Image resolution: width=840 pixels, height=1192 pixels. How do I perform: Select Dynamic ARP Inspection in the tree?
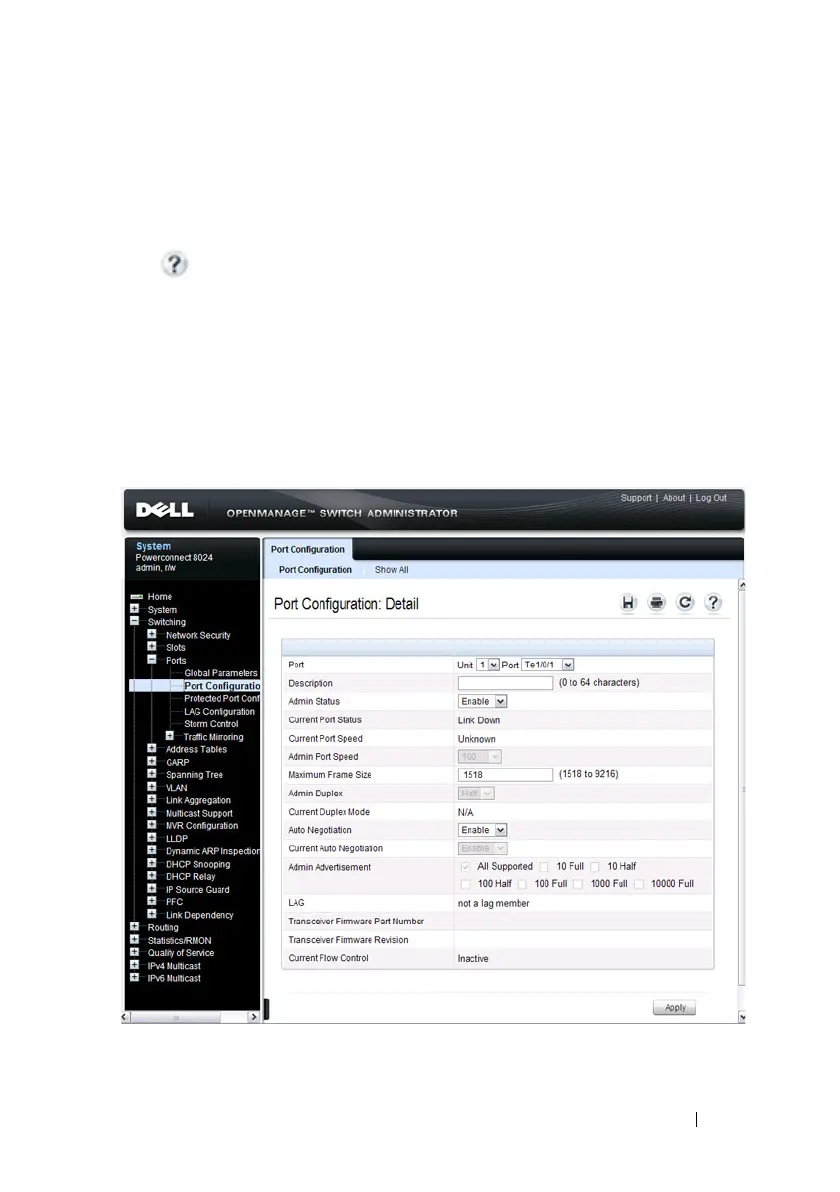coord(213,851)
